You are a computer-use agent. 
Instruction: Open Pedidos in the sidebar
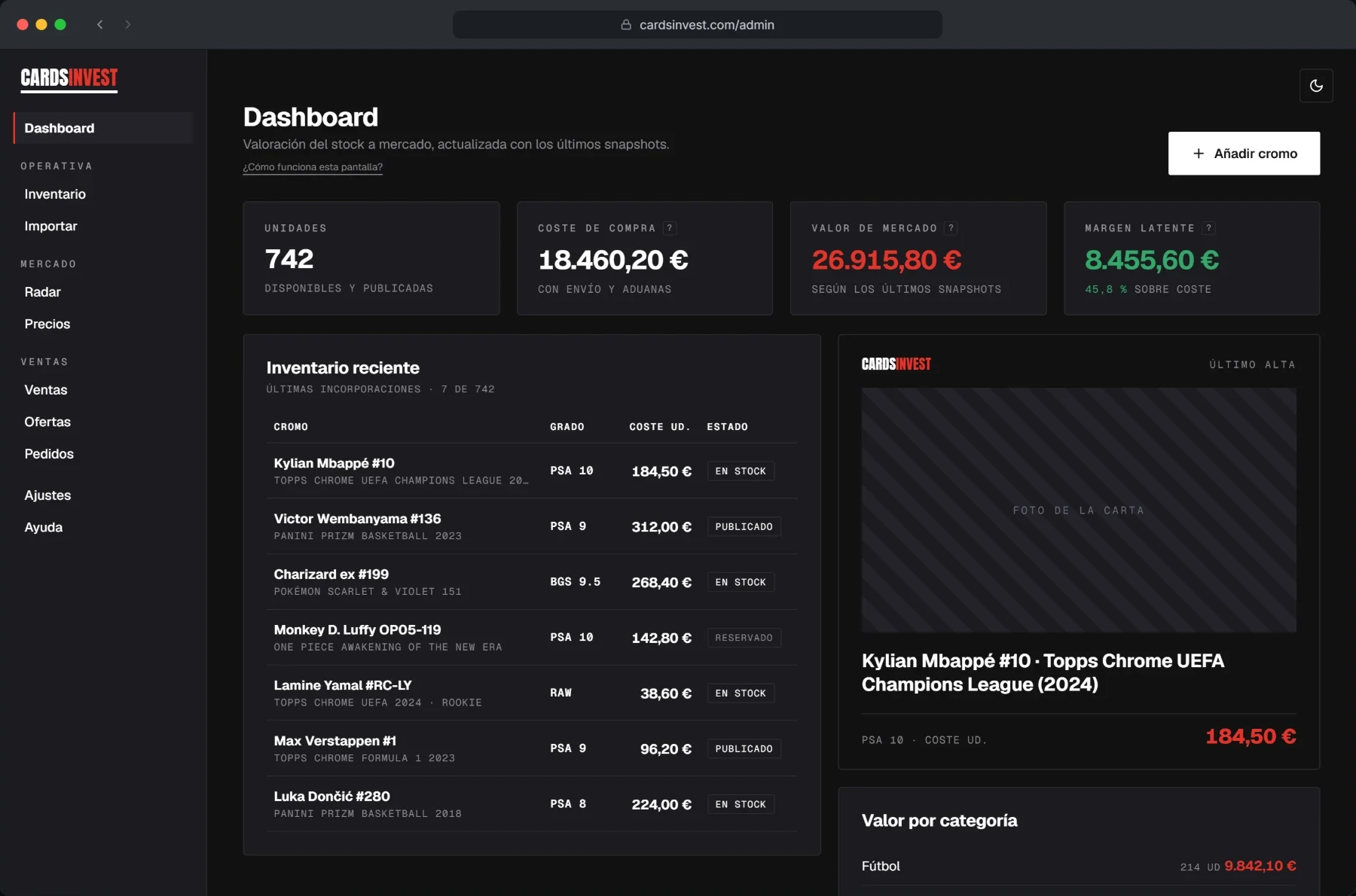(49, 454)
